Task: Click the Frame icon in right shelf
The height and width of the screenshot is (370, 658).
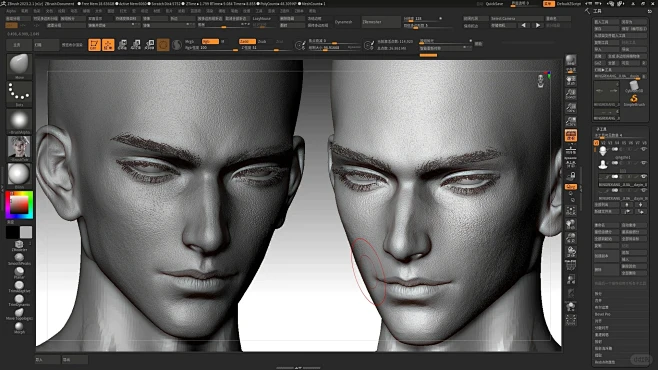Action: tap(571, 211)
